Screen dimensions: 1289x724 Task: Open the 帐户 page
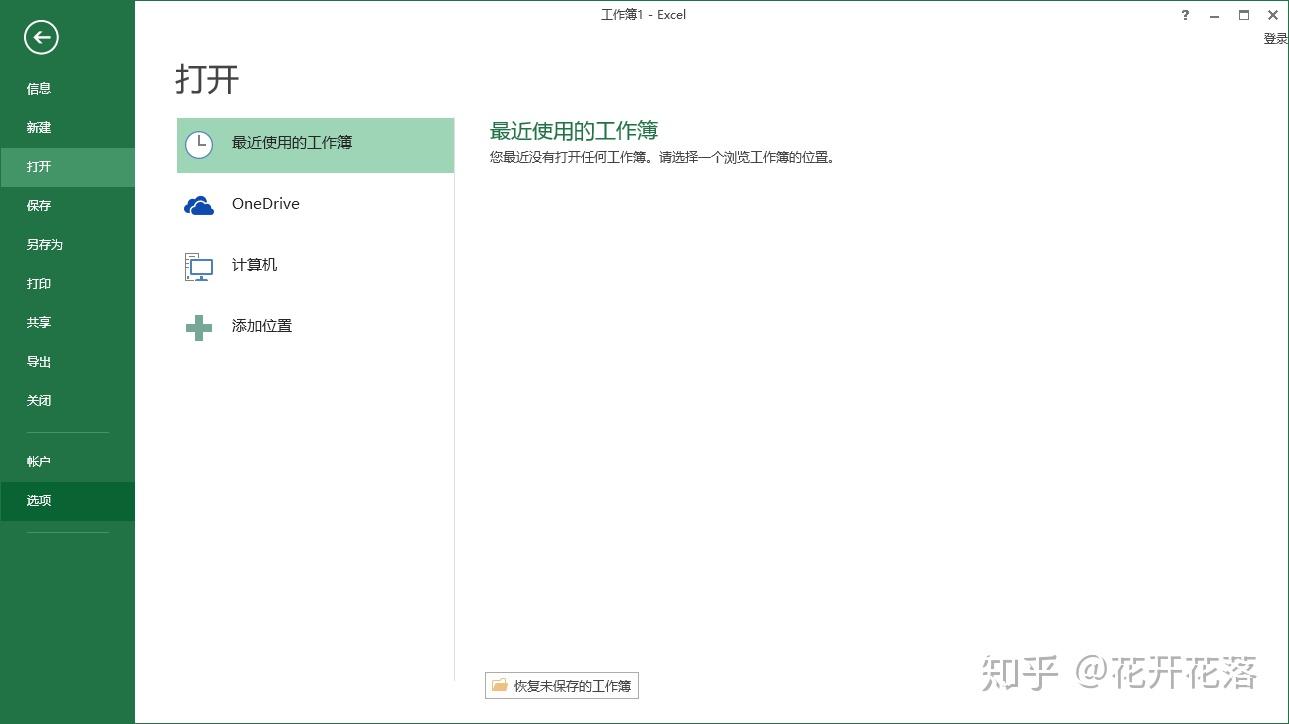point(67,461)
